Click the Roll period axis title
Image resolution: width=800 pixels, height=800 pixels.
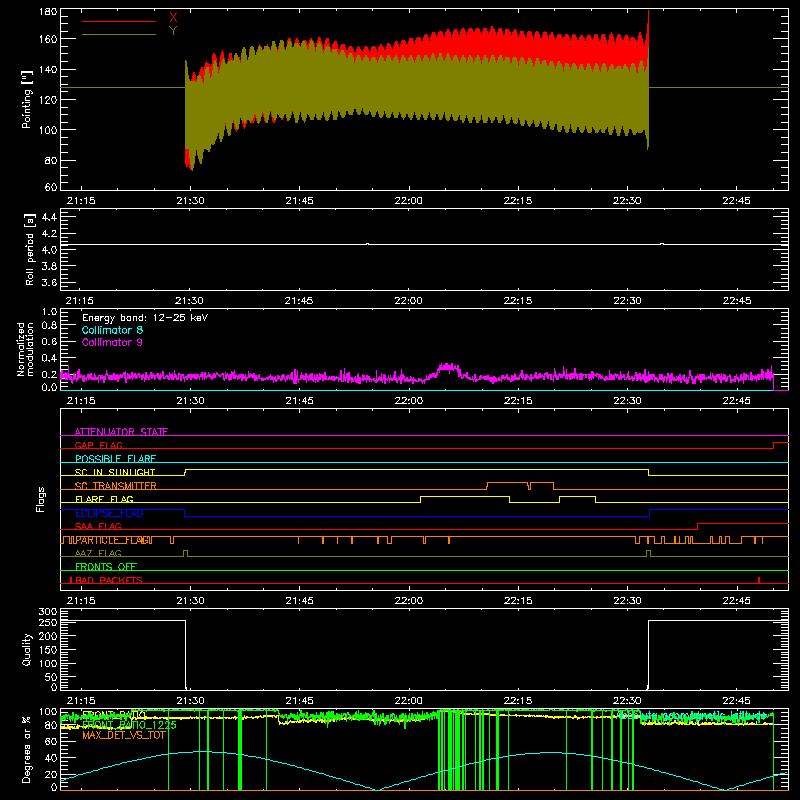coord(29,249)
